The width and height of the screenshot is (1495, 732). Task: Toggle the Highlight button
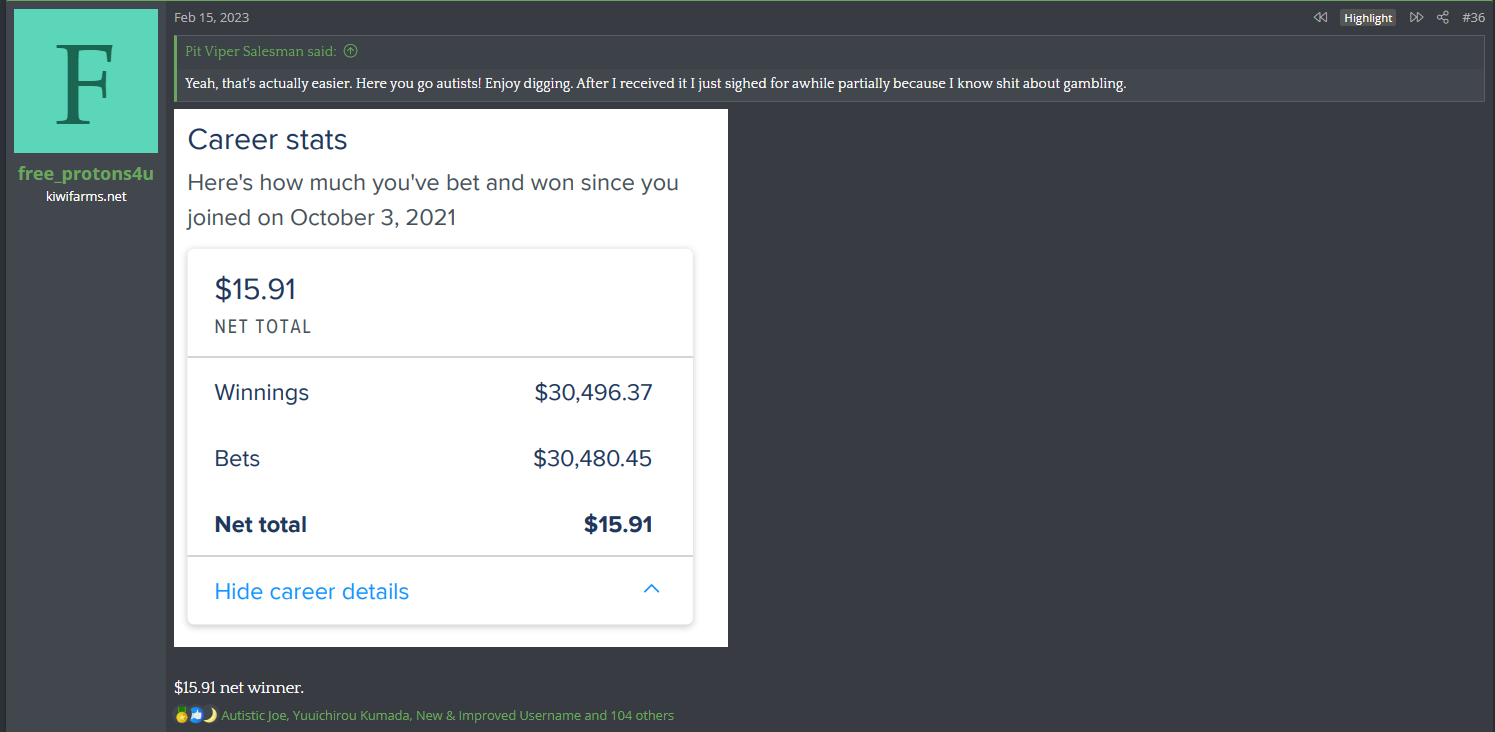(1367, 18)
